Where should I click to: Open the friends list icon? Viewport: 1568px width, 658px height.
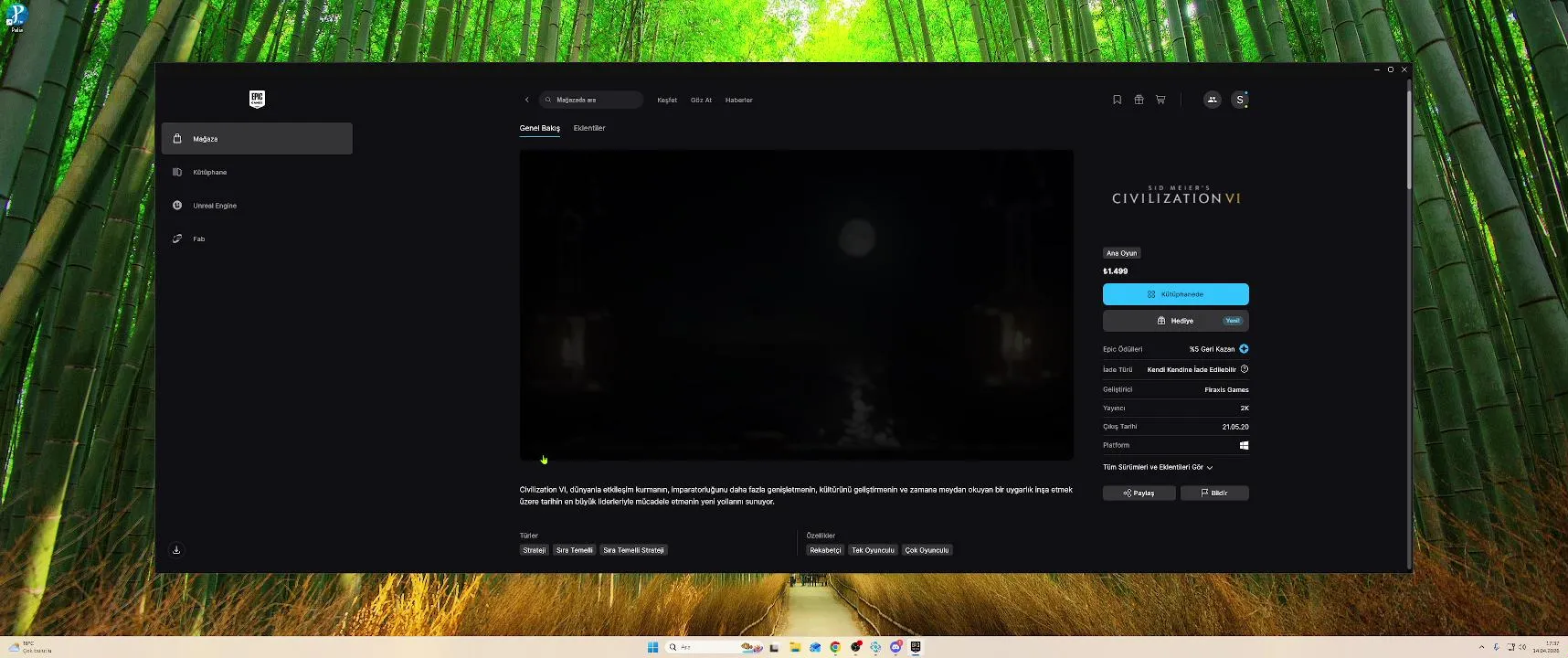[1212, 100]
